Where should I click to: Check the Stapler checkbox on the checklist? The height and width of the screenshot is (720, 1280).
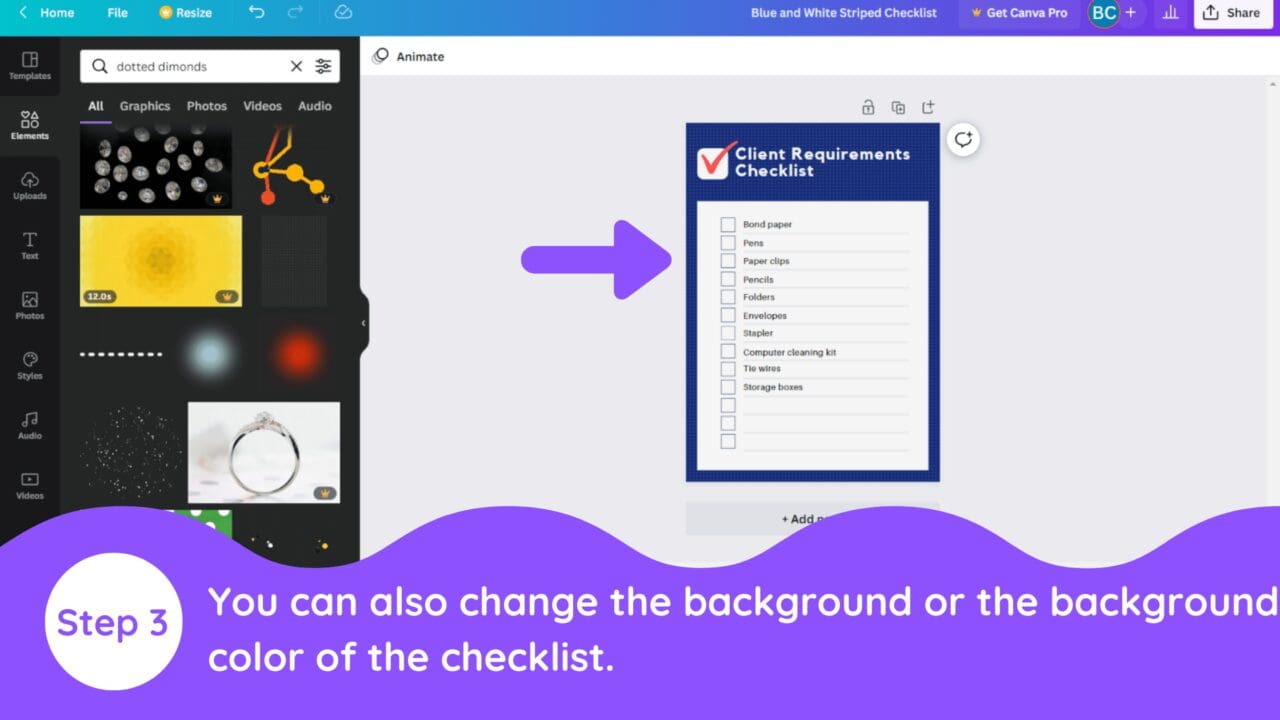(x=728, y=334)
